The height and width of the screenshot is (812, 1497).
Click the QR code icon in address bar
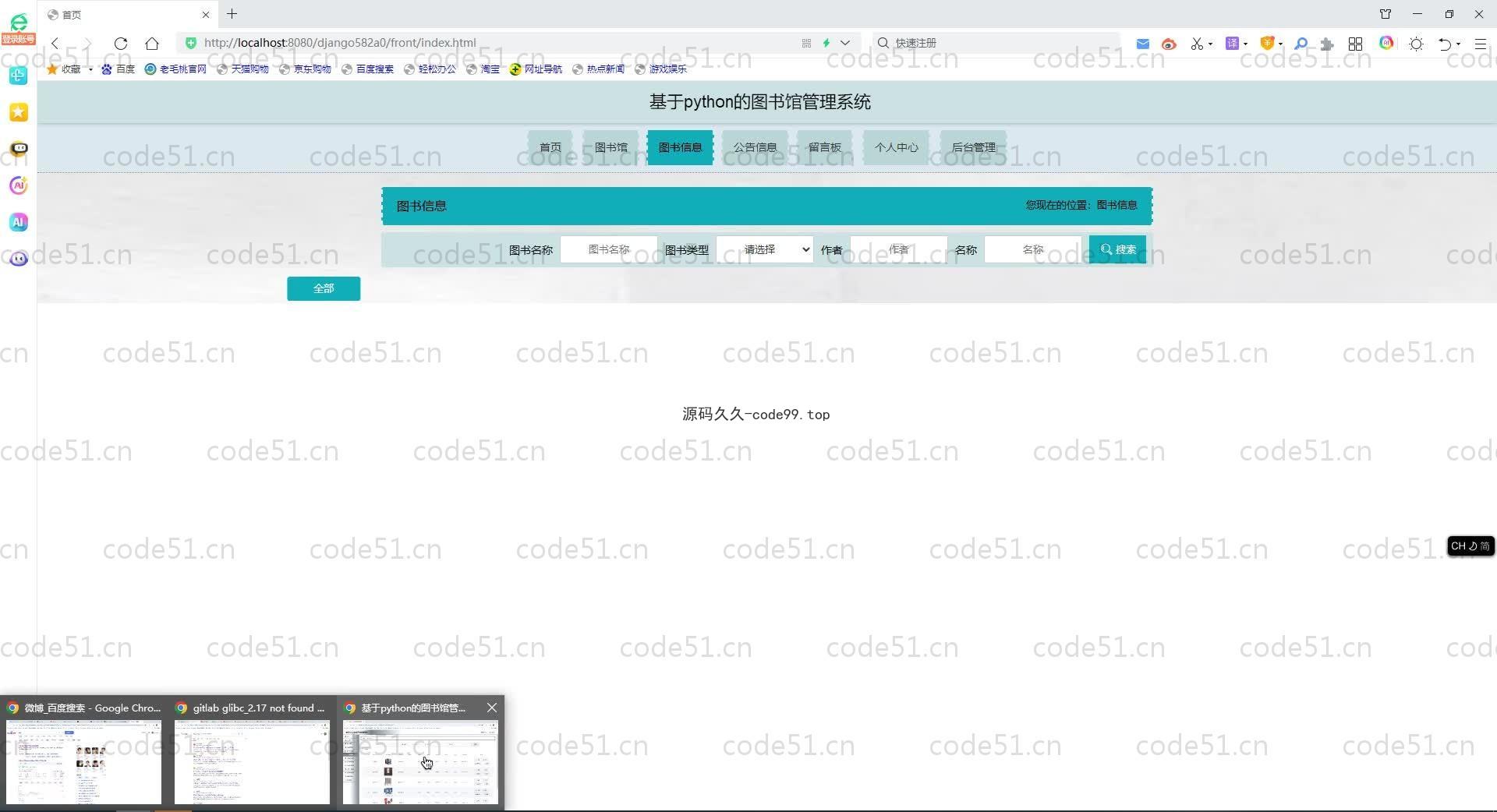click(806, 43)
